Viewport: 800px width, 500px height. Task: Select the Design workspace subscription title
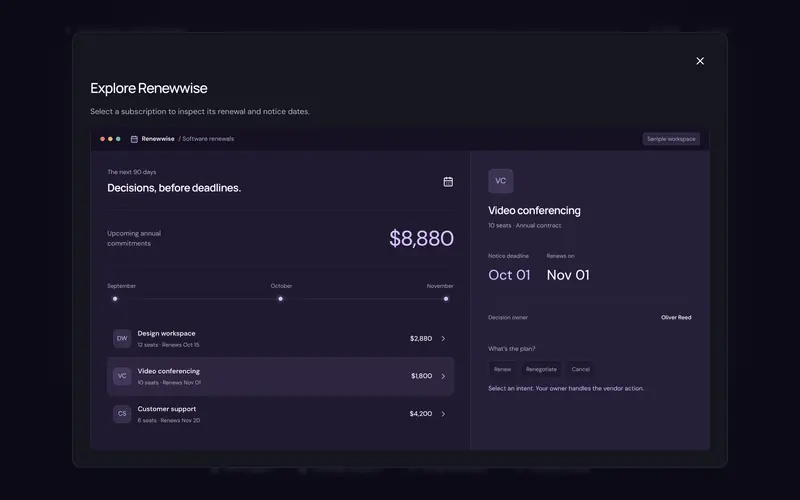[166, 333]
